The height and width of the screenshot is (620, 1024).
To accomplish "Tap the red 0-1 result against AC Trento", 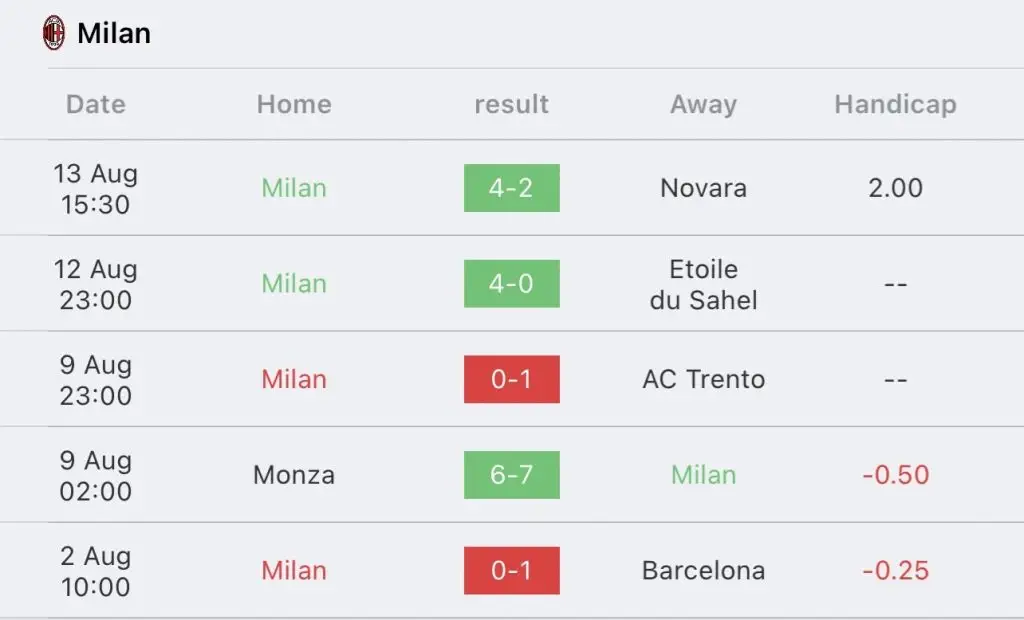I will (512, 379).
